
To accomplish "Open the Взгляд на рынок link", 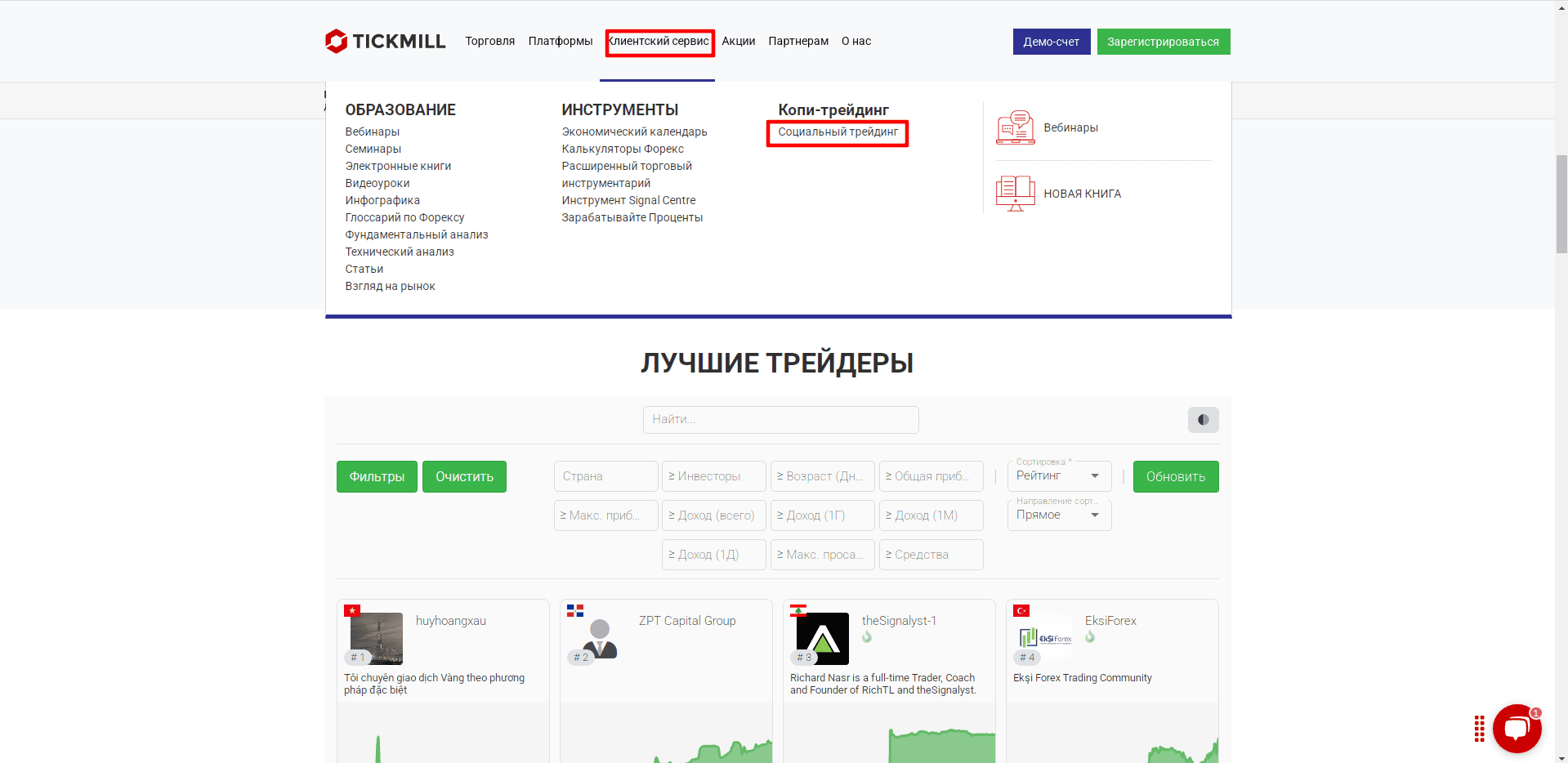I will click(x=390, y=286).
